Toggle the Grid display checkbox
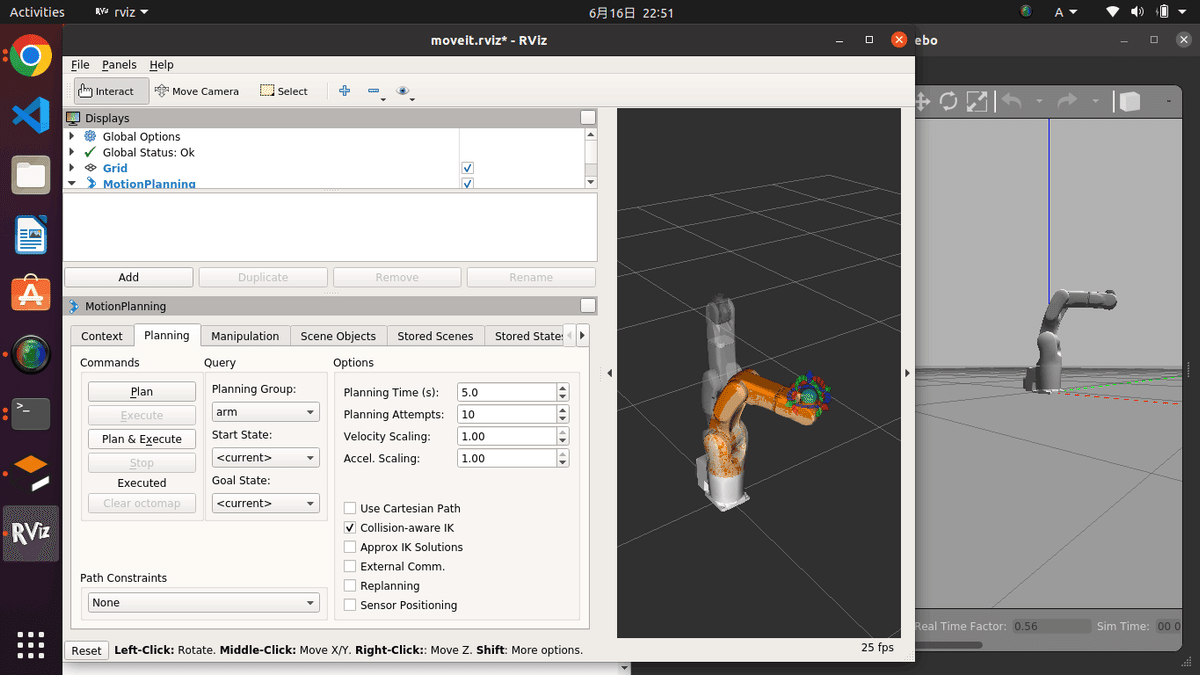Viewport: 1200px width, 675px height. point(467,168)
